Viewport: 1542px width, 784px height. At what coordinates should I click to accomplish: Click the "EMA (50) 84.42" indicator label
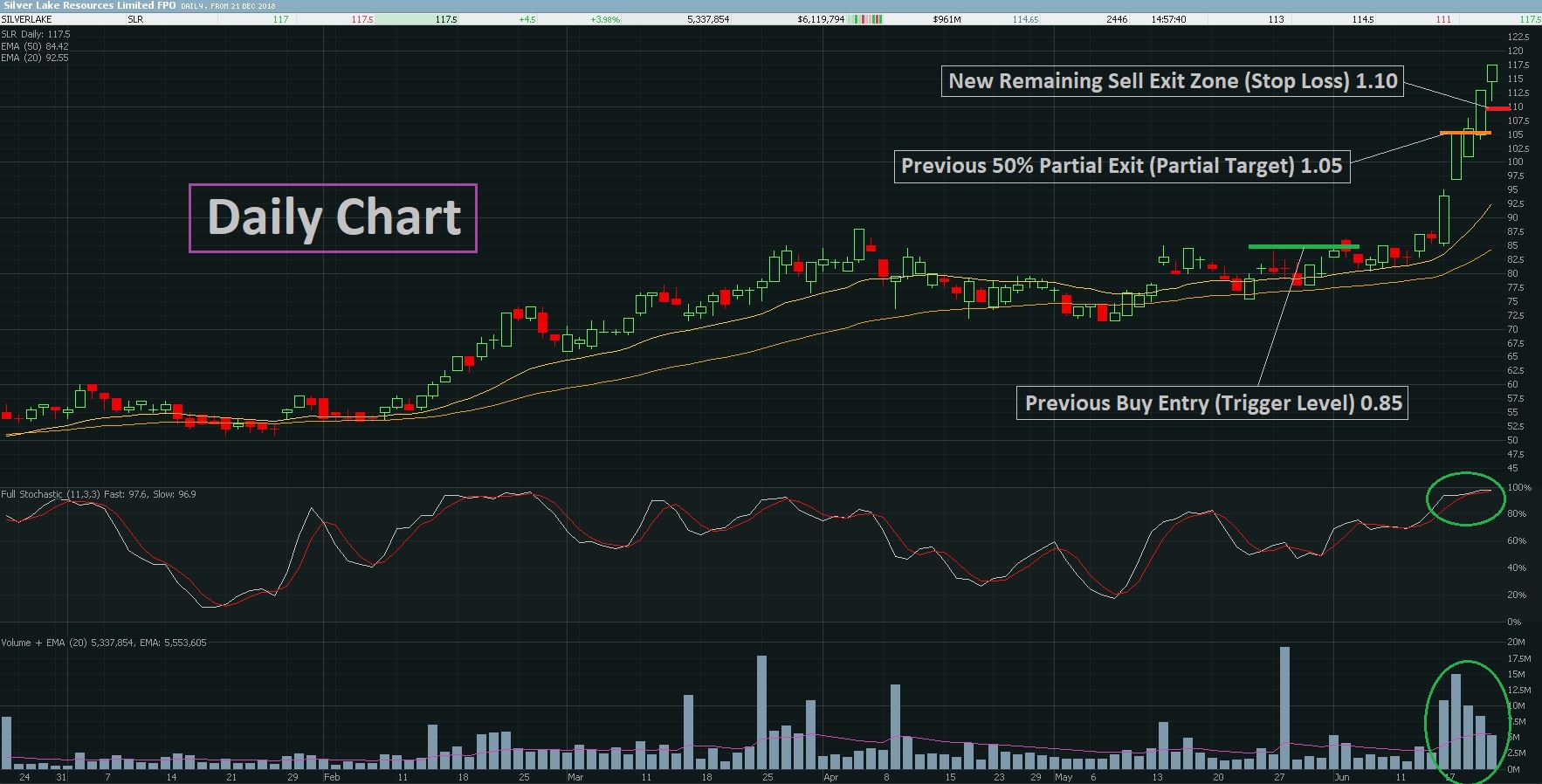(x=35, y=46)
